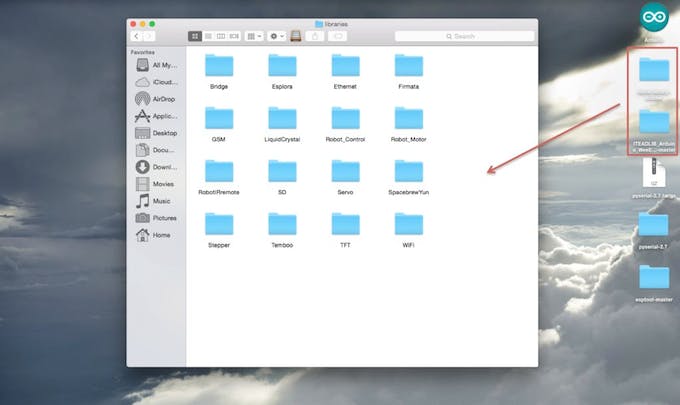Select the Robot_Motor folder
680x405 pixels.
(409, 118)
